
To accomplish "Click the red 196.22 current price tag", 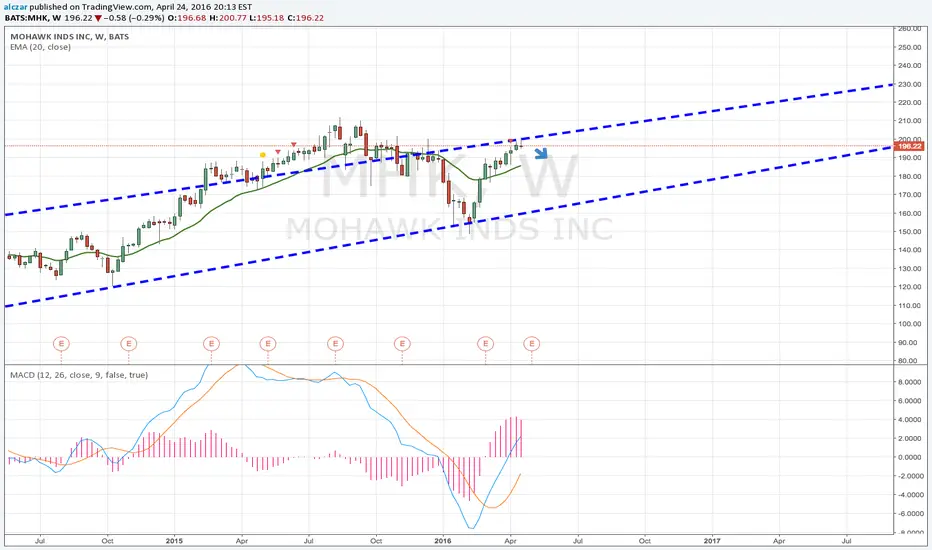I will (909, 146).
